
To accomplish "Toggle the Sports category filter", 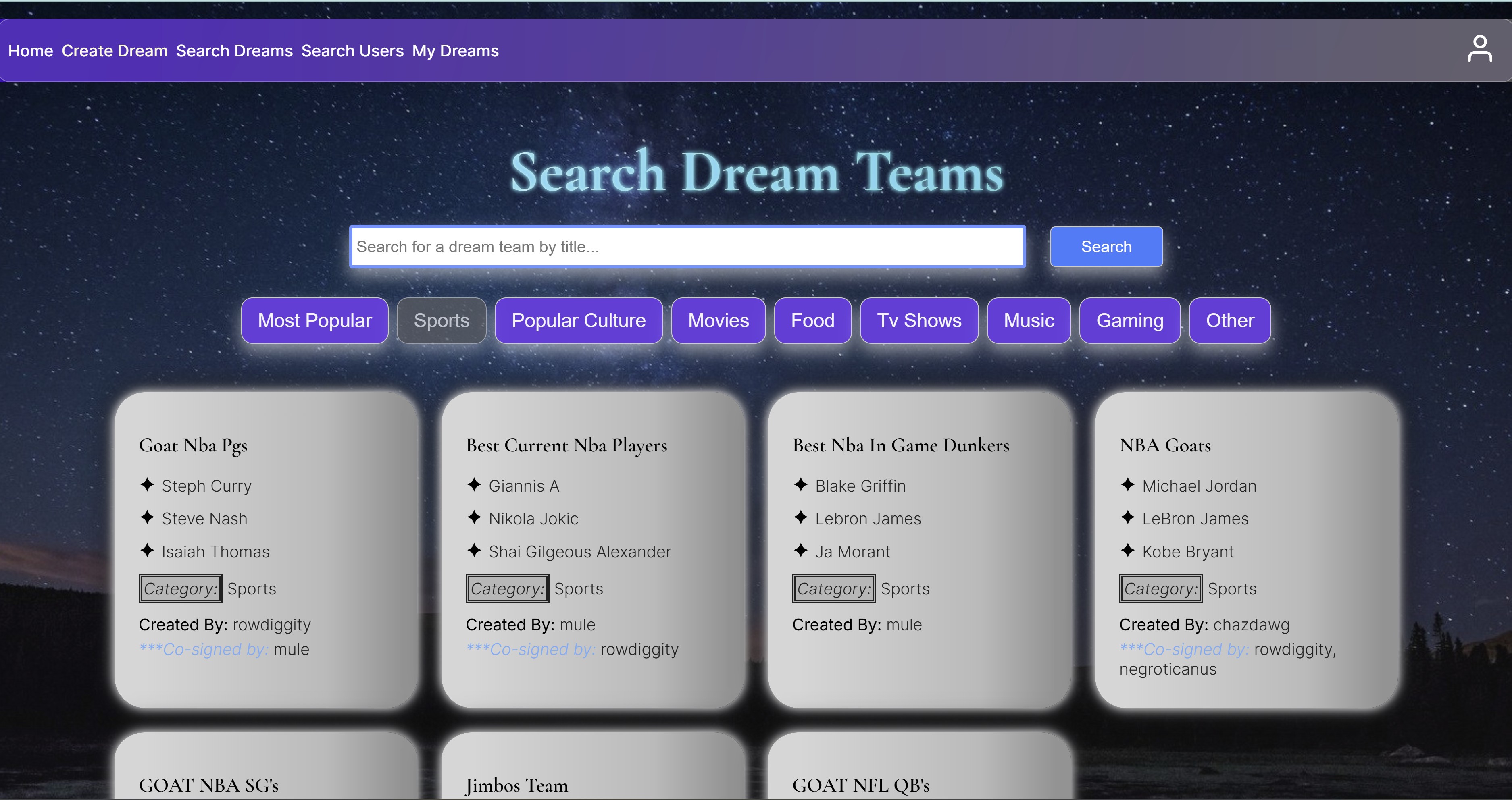I will click(x=442, y=320).
